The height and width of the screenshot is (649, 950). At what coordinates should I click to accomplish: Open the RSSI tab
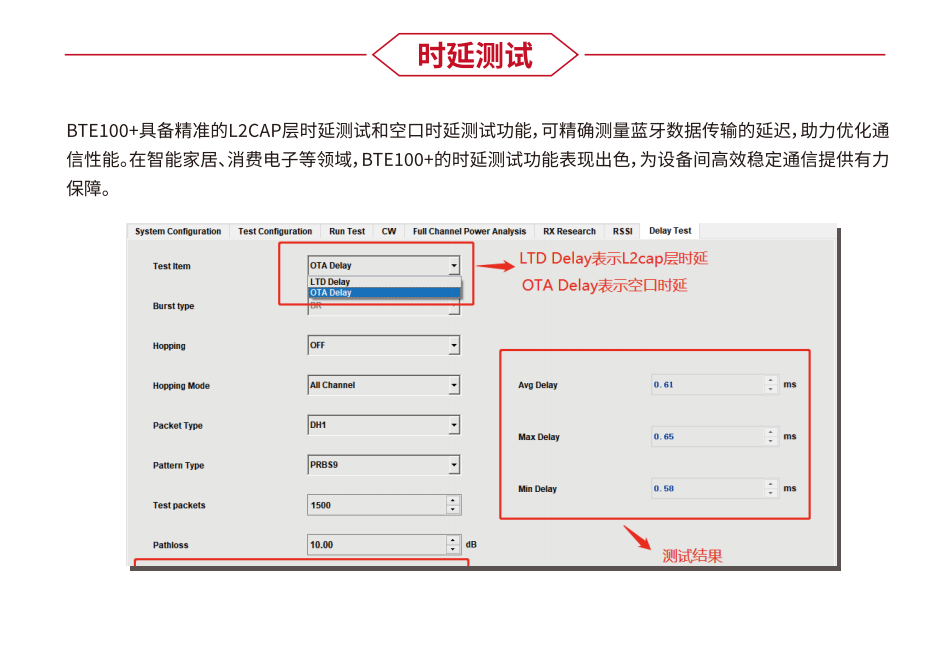tap(623, 232)
